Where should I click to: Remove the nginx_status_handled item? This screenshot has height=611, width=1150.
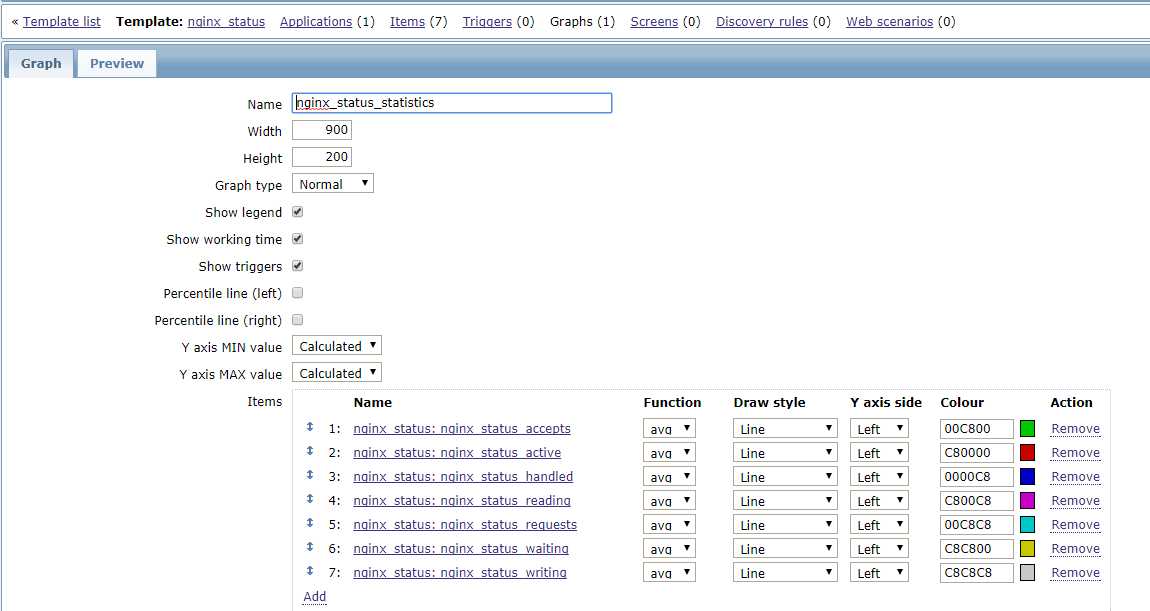pyautogui.click(x=1075, y=477)
